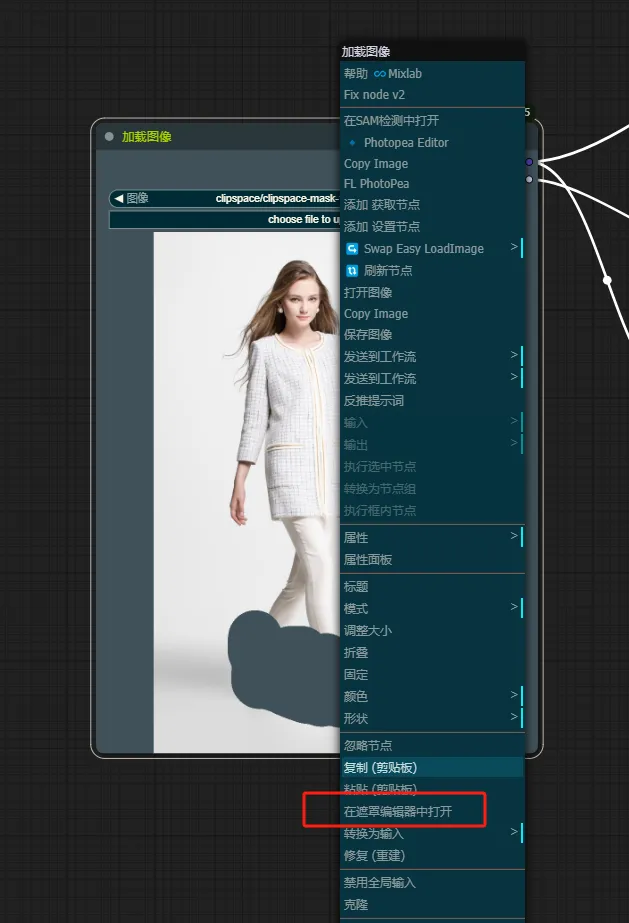Click Save Image (保存图像) menu item
This screenshot has height=923, width=629.
(368, 335)
